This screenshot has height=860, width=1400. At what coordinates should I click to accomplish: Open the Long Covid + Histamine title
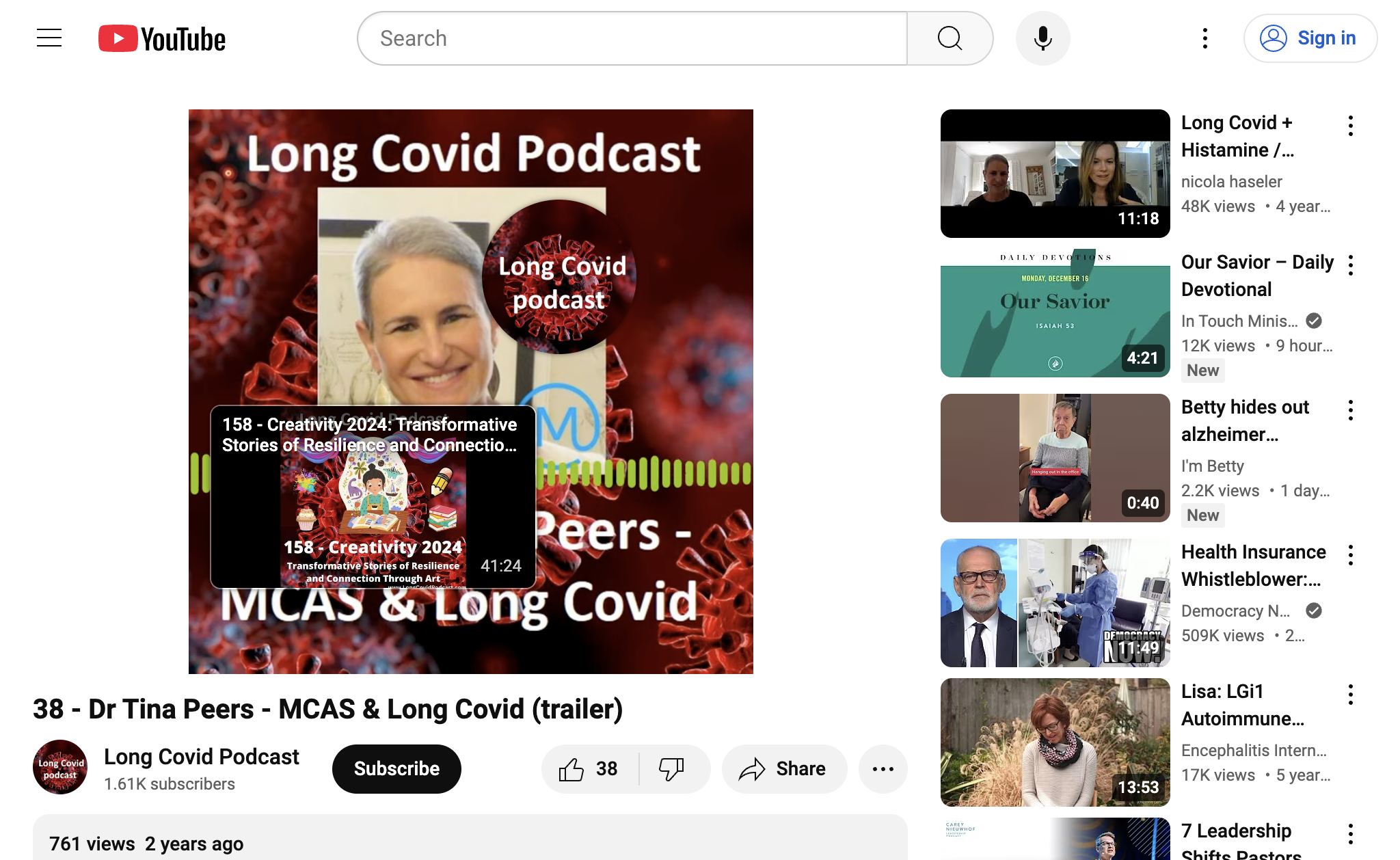pyautogui.click(x=1238, y=136)
